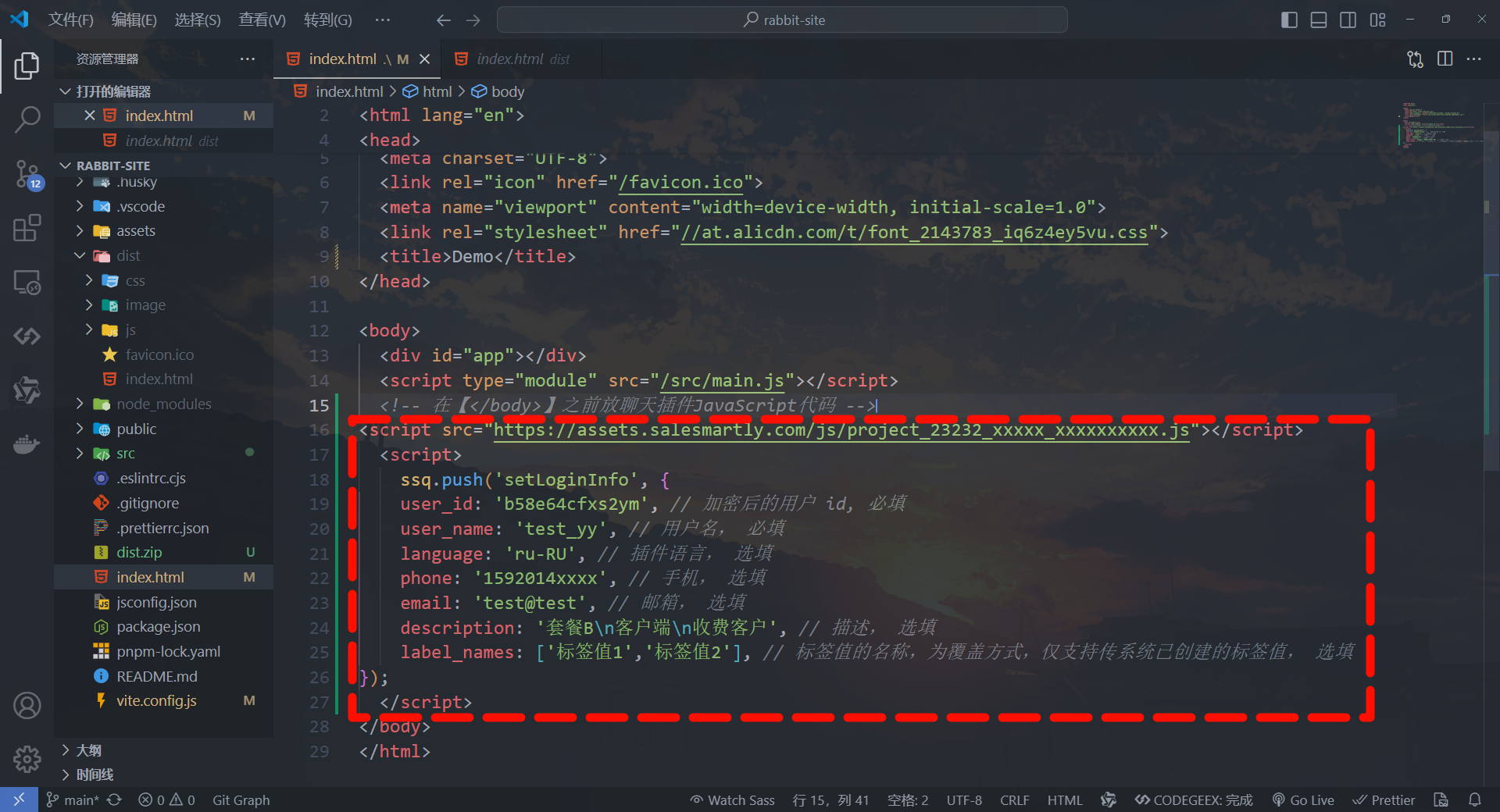Open the 转到(G) menu
Image resolution: width=1500 pixels, height=812 pixels.
click(327, 20)
